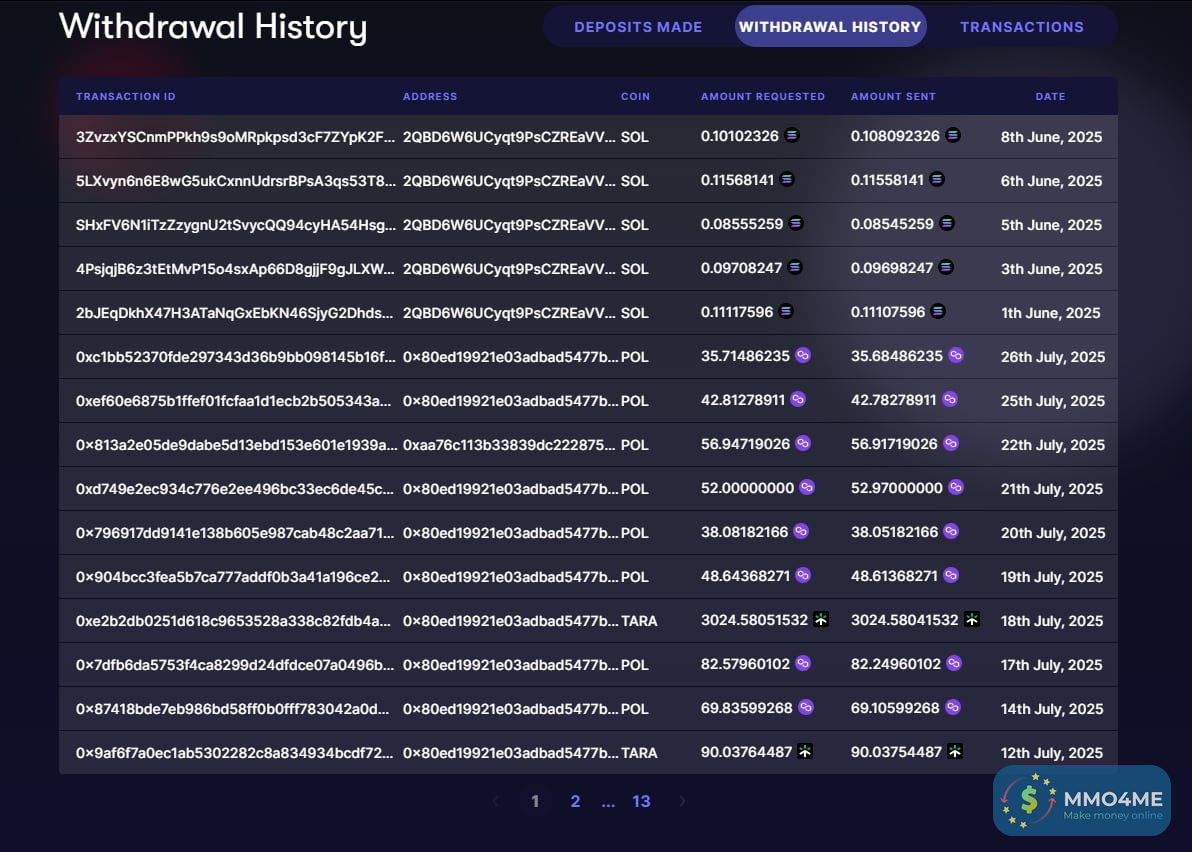Open the Transactions tab
This screenshot has width=1192, height=852.
coord(1022,27)
